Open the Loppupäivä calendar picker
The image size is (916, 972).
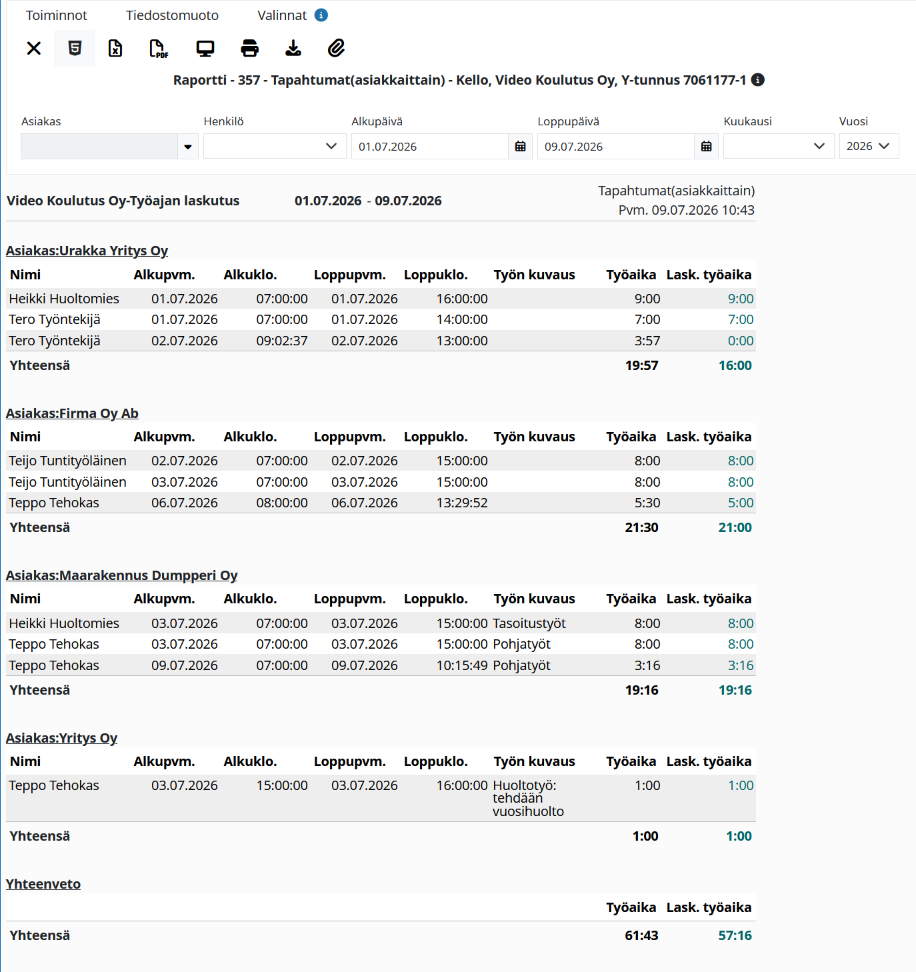pyautogui.click(x=707, y=146)
